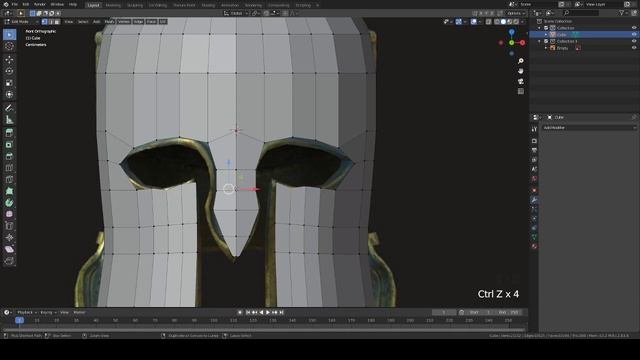
Task: Pick the Transform tool
Action: point(9,94)
